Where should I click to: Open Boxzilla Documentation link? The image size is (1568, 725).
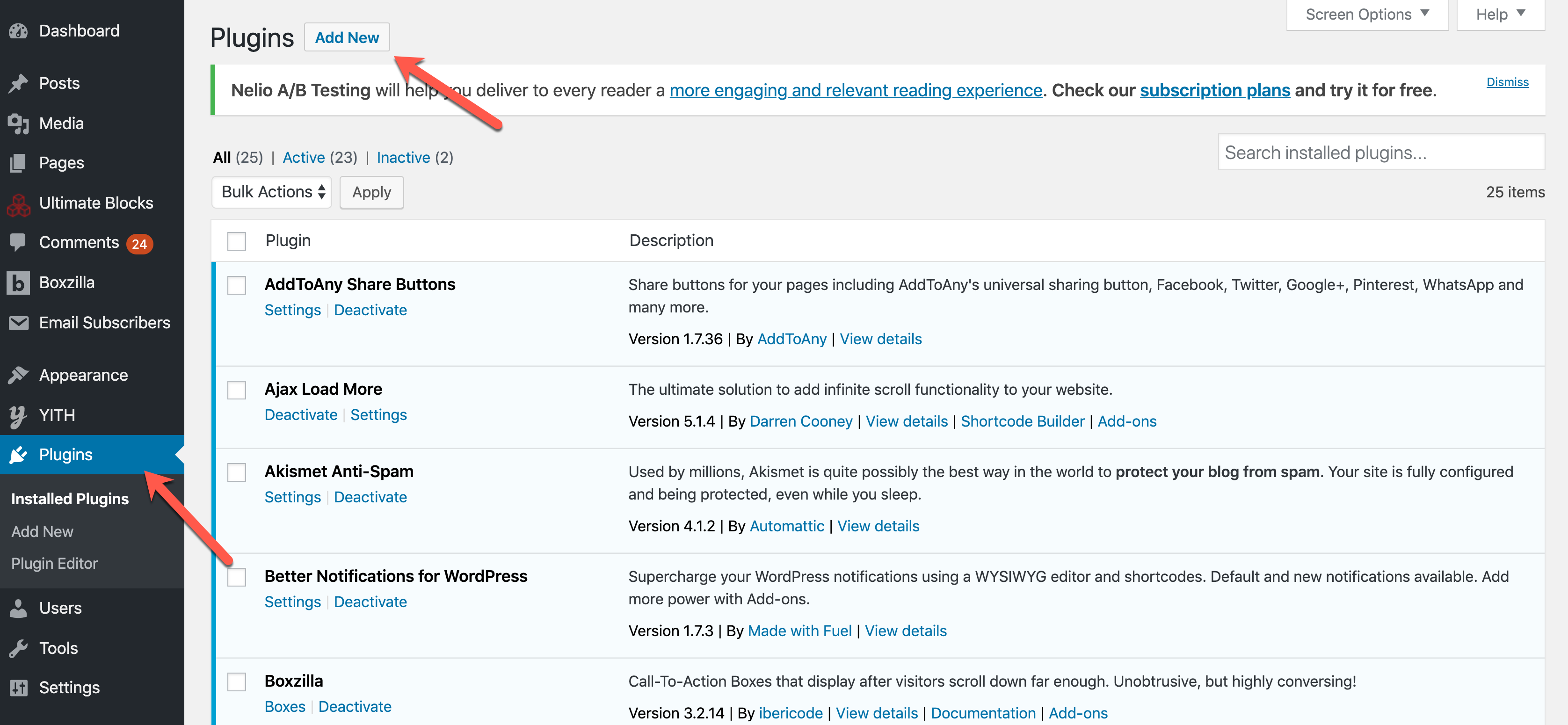point(983,713)
